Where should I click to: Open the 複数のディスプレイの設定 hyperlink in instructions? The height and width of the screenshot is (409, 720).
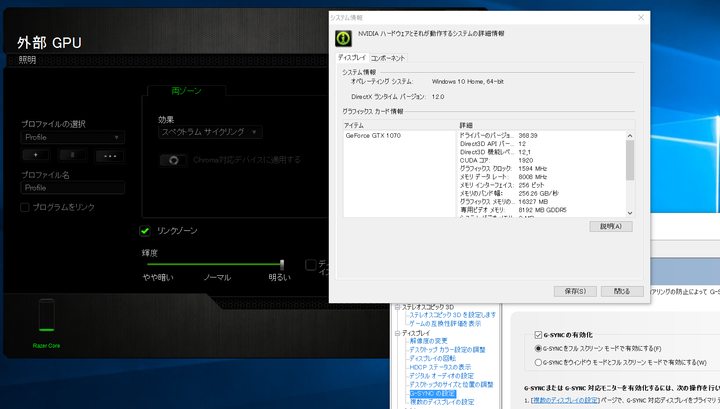pyautogui.click(x=565, y=400)
